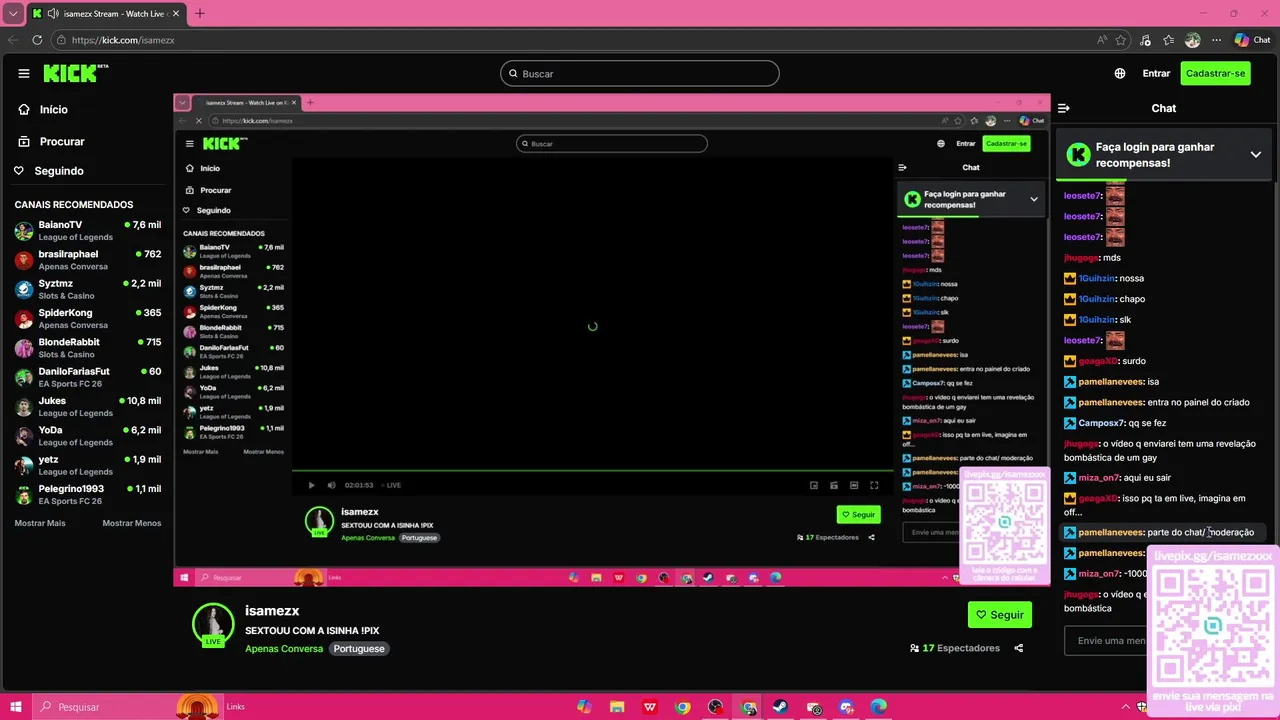Open Pelegrino1993 recommended channel
The image size is (1280, 720).
[x=88, y=494]
